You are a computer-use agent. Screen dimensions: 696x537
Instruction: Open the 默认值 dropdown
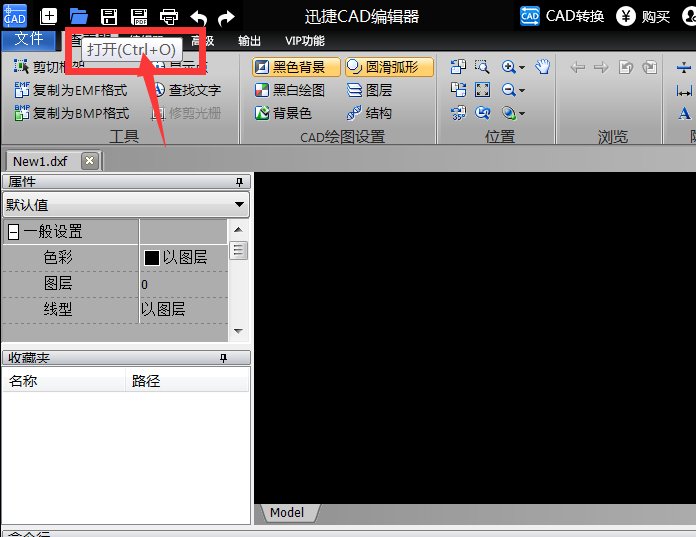coord(126,205)
